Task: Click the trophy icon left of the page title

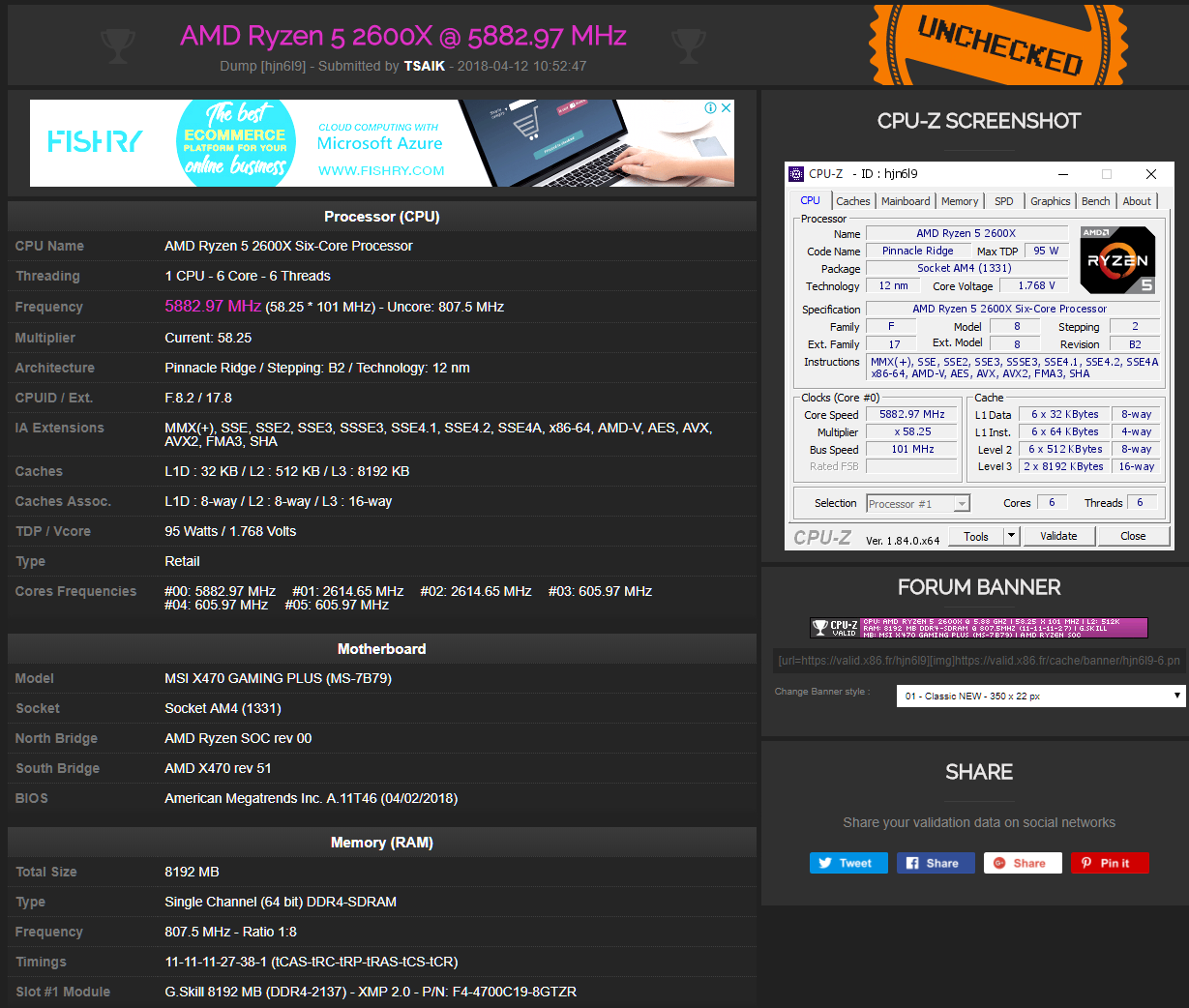Action: [117, 44]
